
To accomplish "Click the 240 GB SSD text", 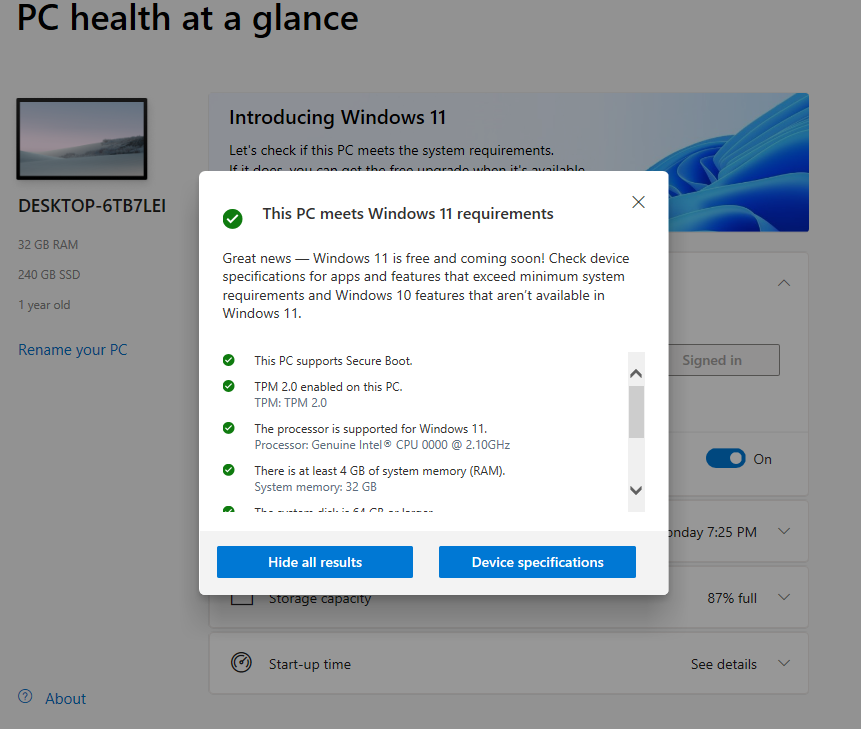I will coord(49,274).
